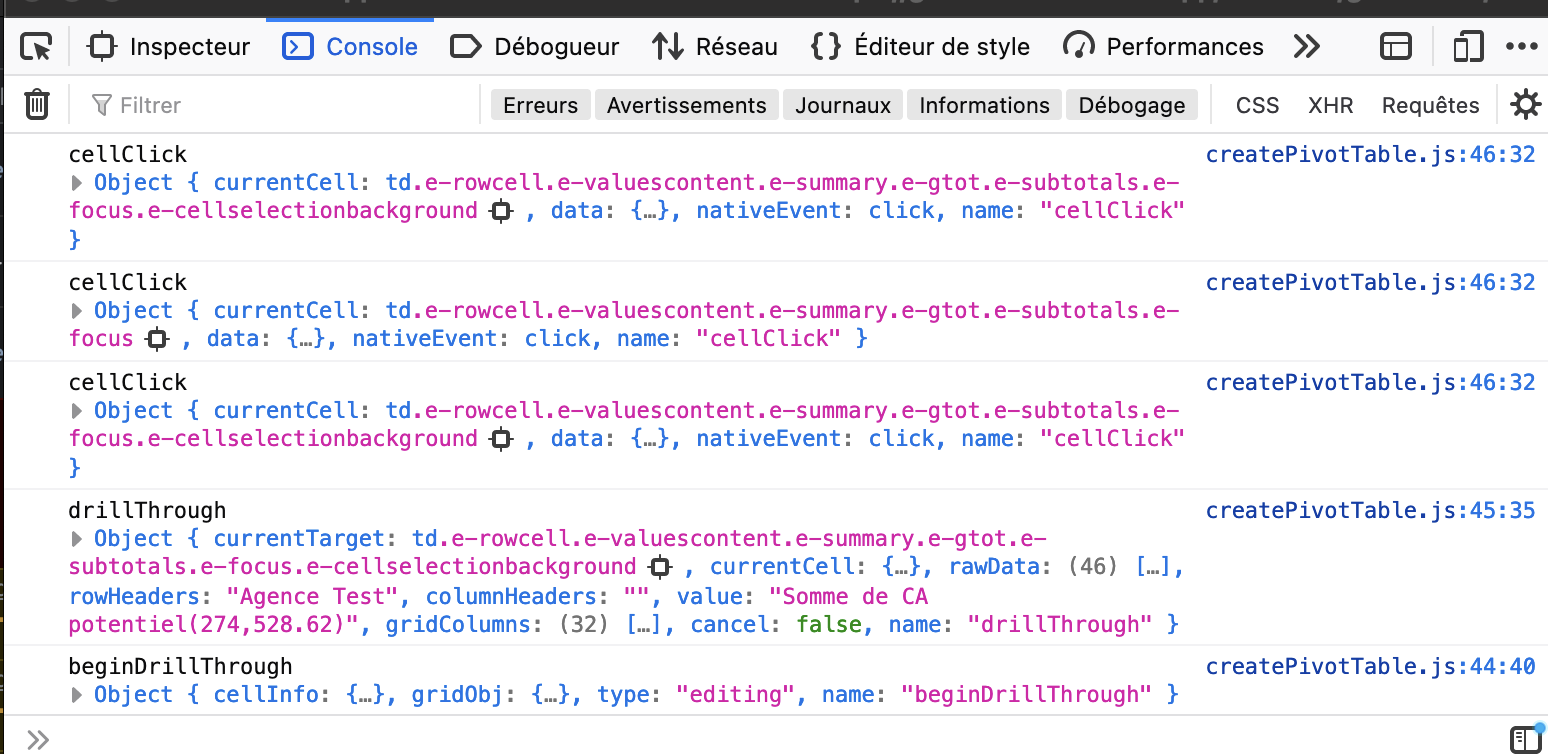Expand the drillThrough Object entry
Viewport: 1548px width, 754px height.
[77, 539]
